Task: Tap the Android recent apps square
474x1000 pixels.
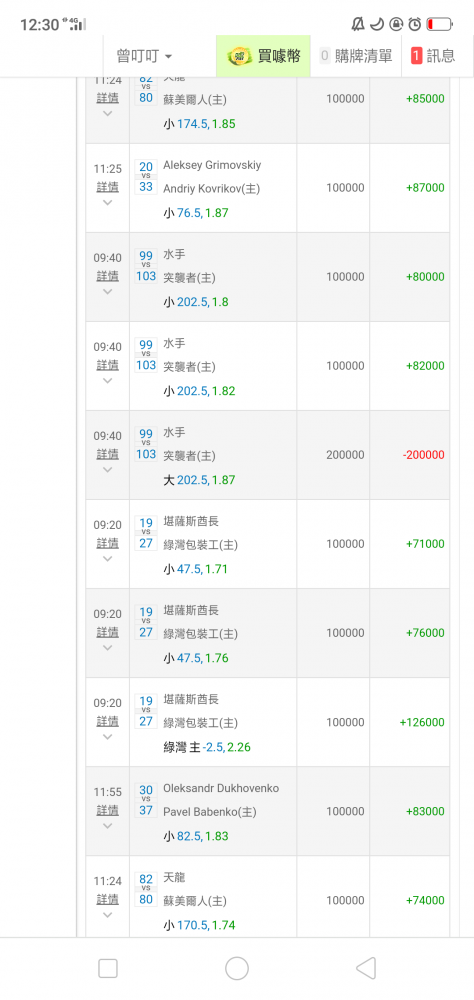Action: tap(108, 968)
